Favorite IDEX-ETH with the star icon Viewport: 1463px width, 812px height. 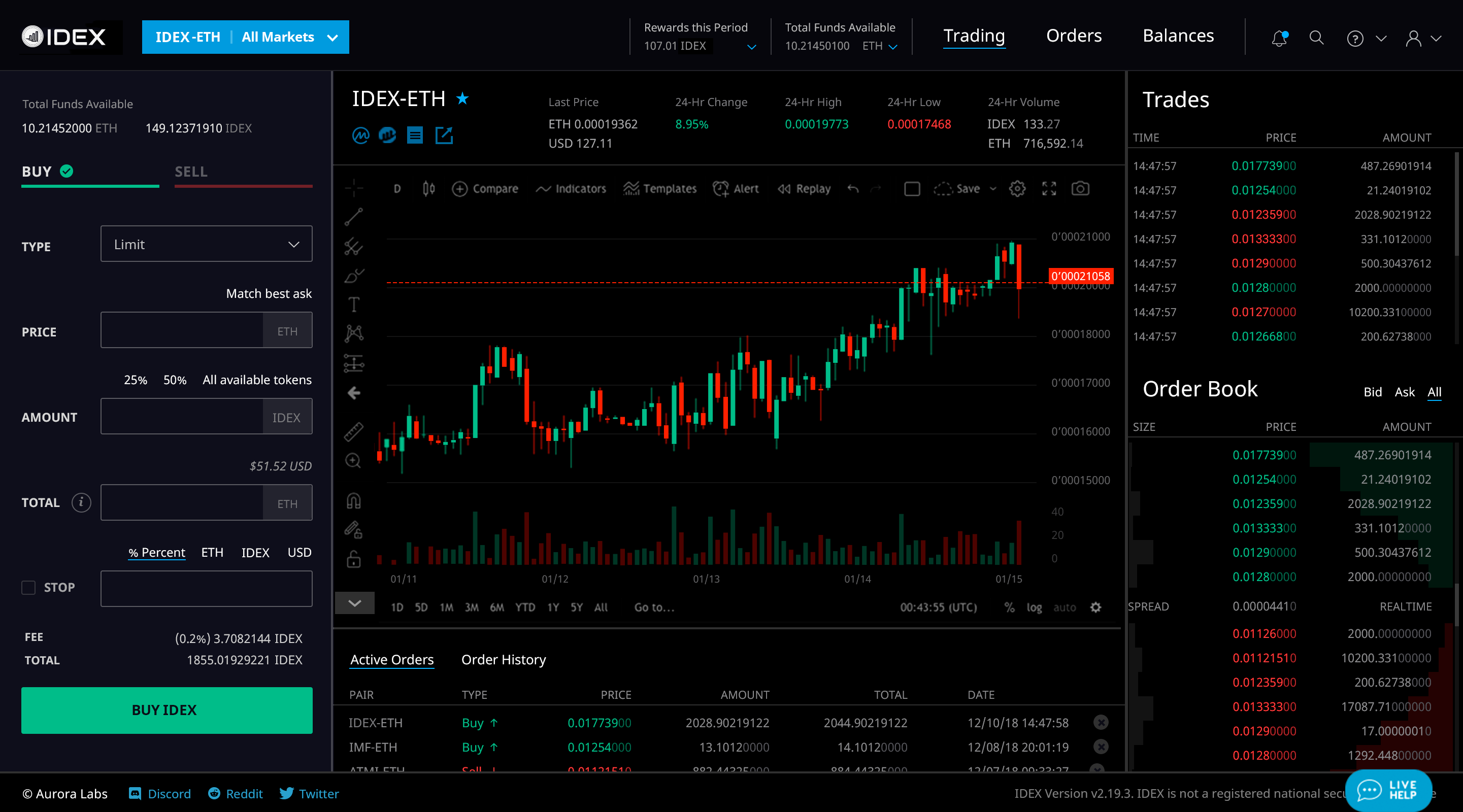click(x=462, y=99)
